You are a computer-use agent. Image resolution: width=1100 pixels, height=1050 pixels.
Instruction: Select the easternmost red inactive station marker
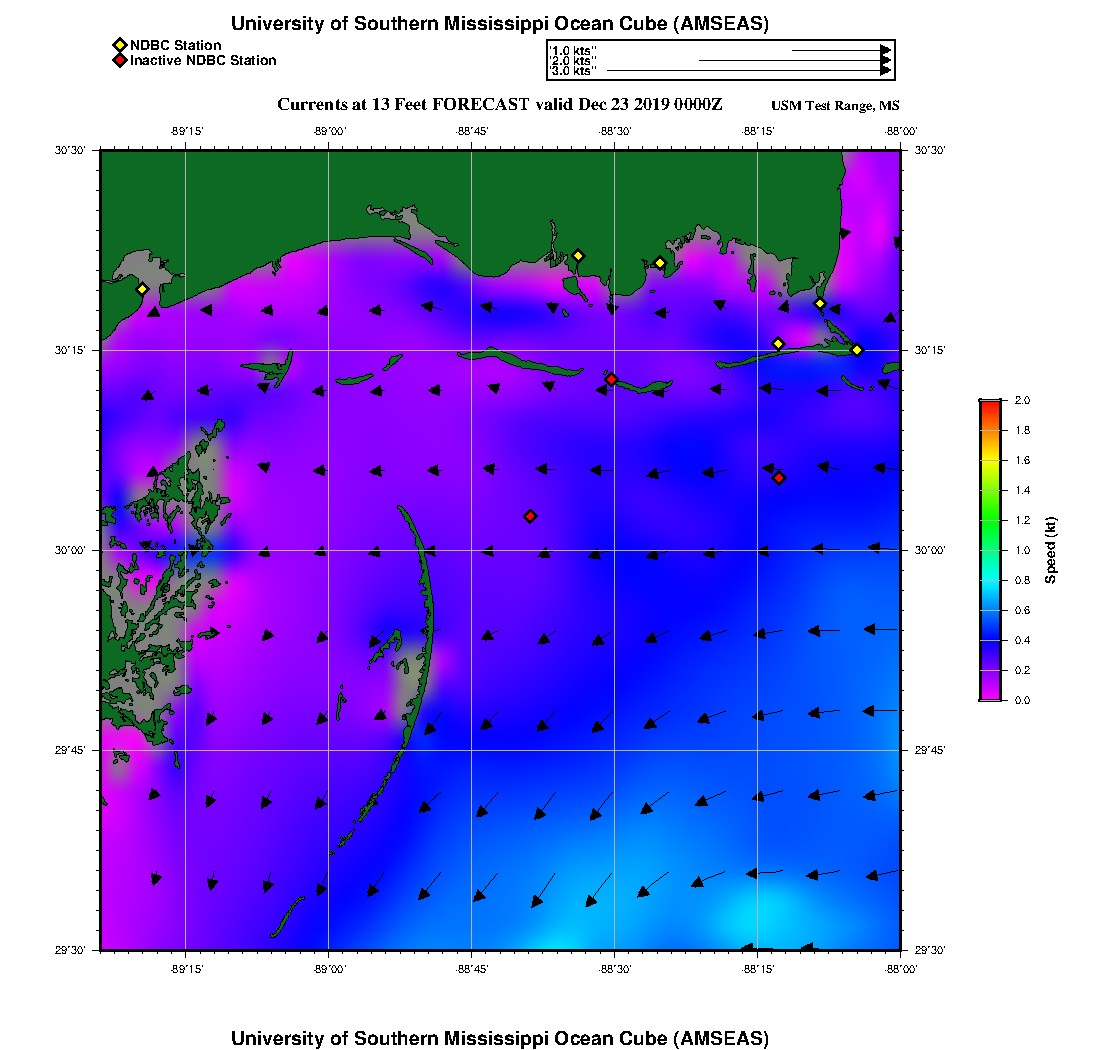coord(779,478)
